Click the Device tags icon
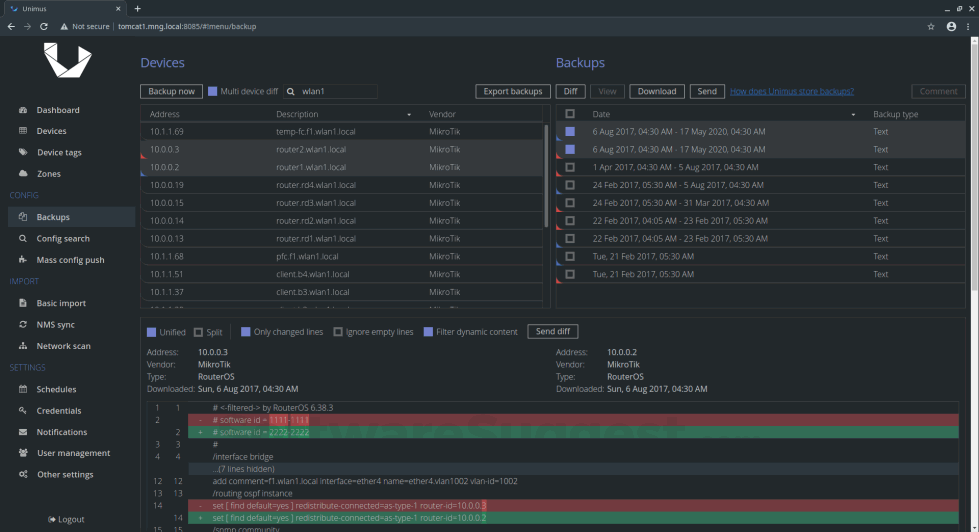The width and height of the screenshot is (979, 532). coord(23,152)
